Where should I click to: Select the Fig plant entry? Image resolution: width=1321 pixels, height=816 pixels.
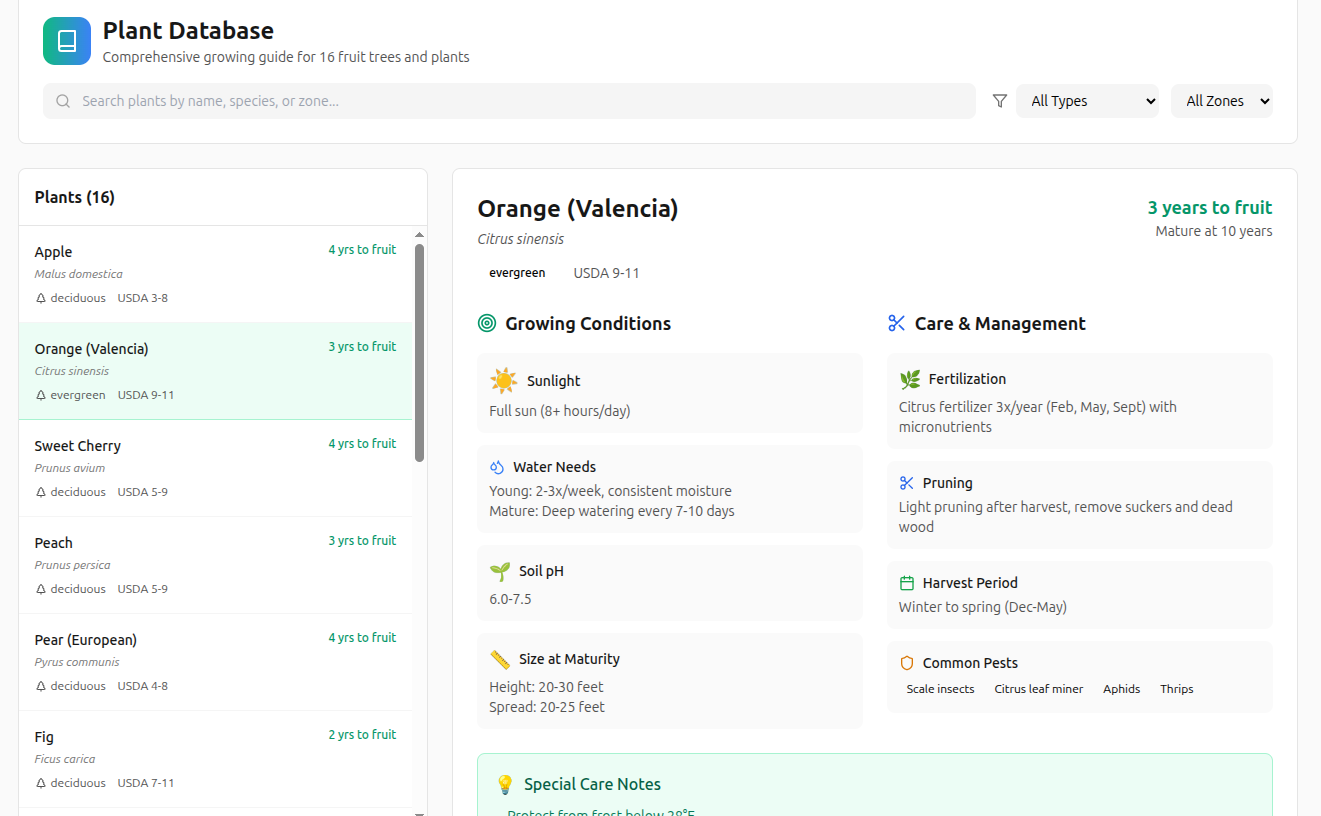click(215, 758)
